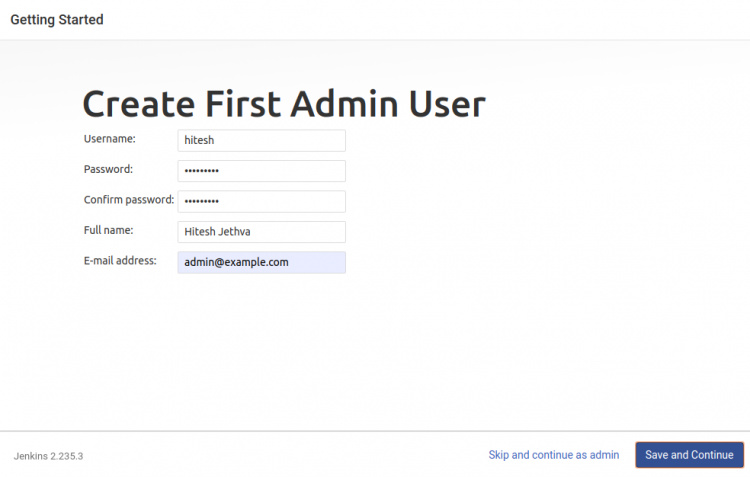The image size is (750, 477).
Task: Click the "Confirm password:" label
Action: pyautogui.click(x=129, y=200)
